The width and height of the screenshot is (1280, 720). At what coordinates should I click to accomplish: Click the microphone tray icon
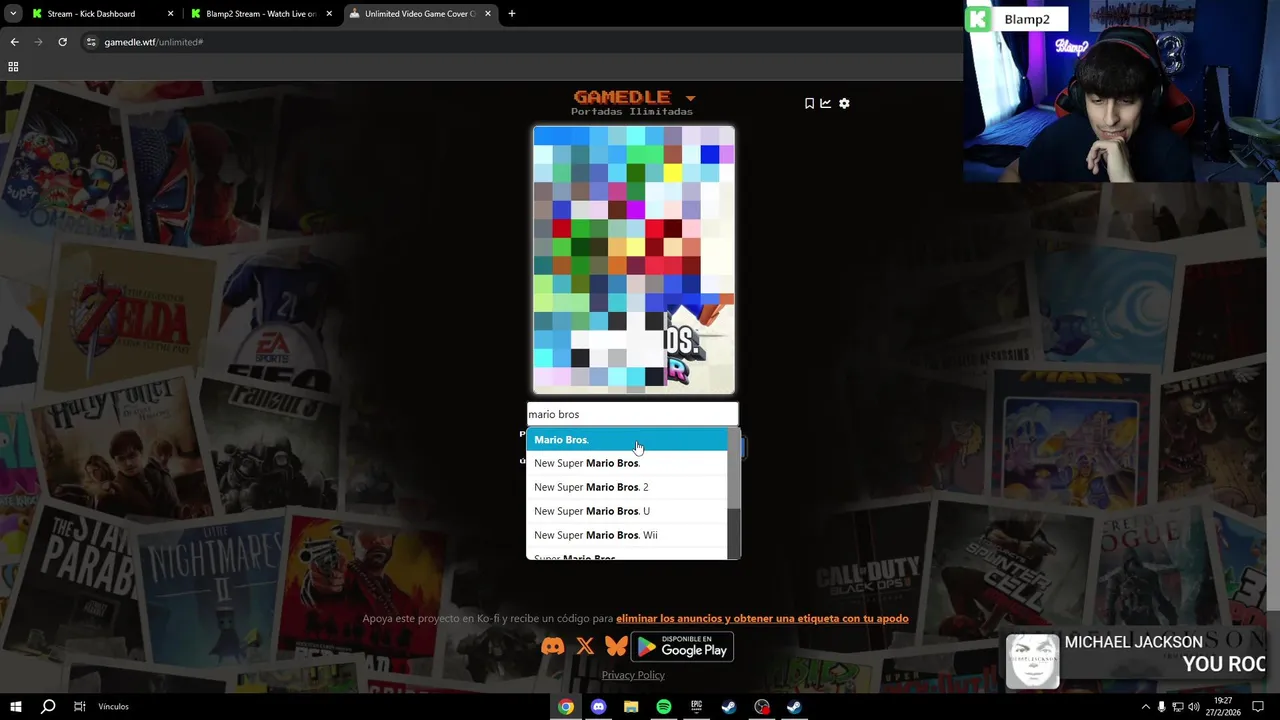point(1162,707)
